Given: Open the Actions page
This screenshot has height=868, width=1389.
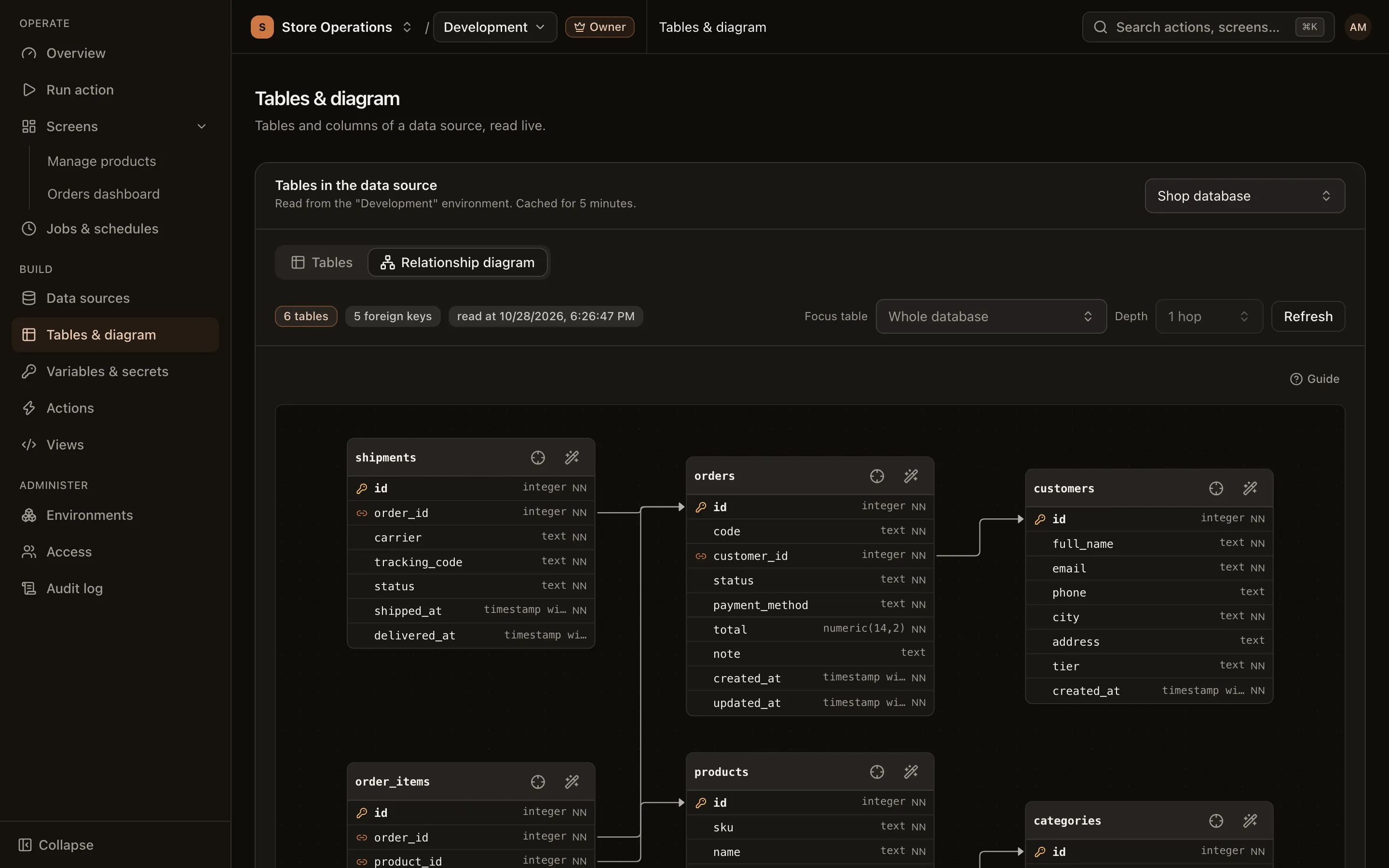Looking at the screenshot, I should 115,408.
